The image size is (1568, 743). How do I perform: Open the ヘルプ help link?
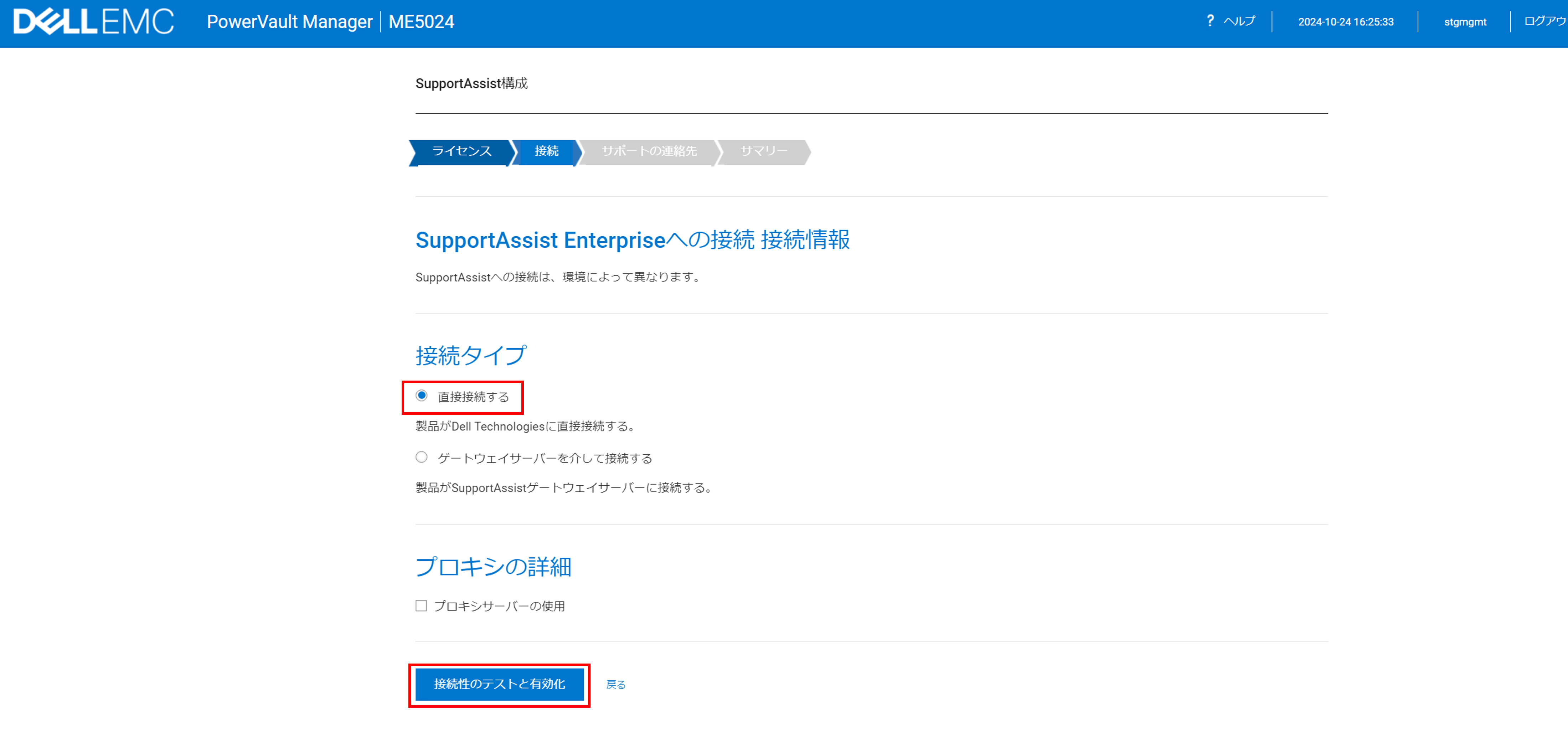click(x=1239, y=21)
